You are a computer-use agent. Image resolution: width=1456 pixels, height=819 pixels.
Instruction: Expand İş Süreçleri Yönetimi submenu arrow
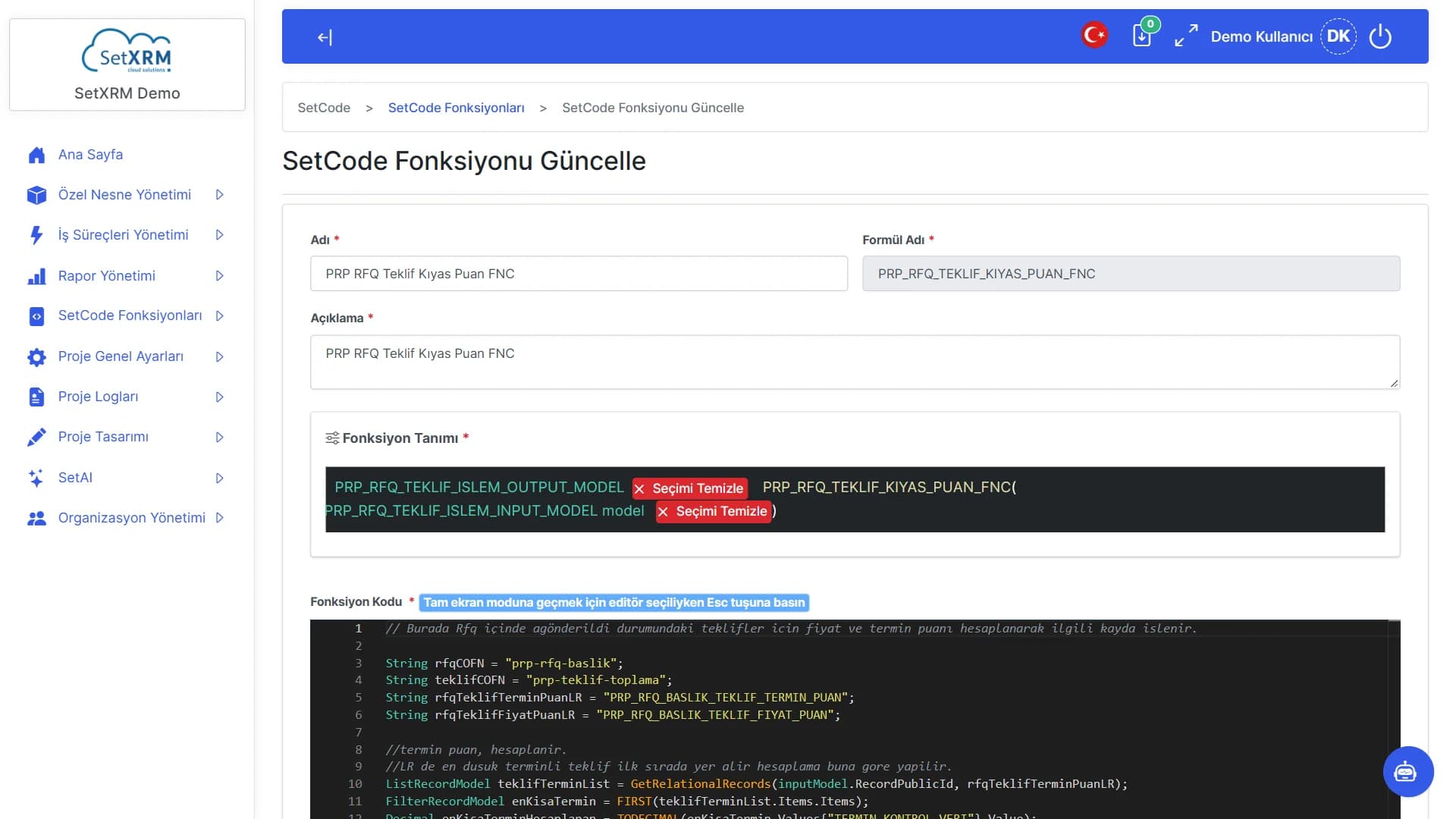(219, 235)
